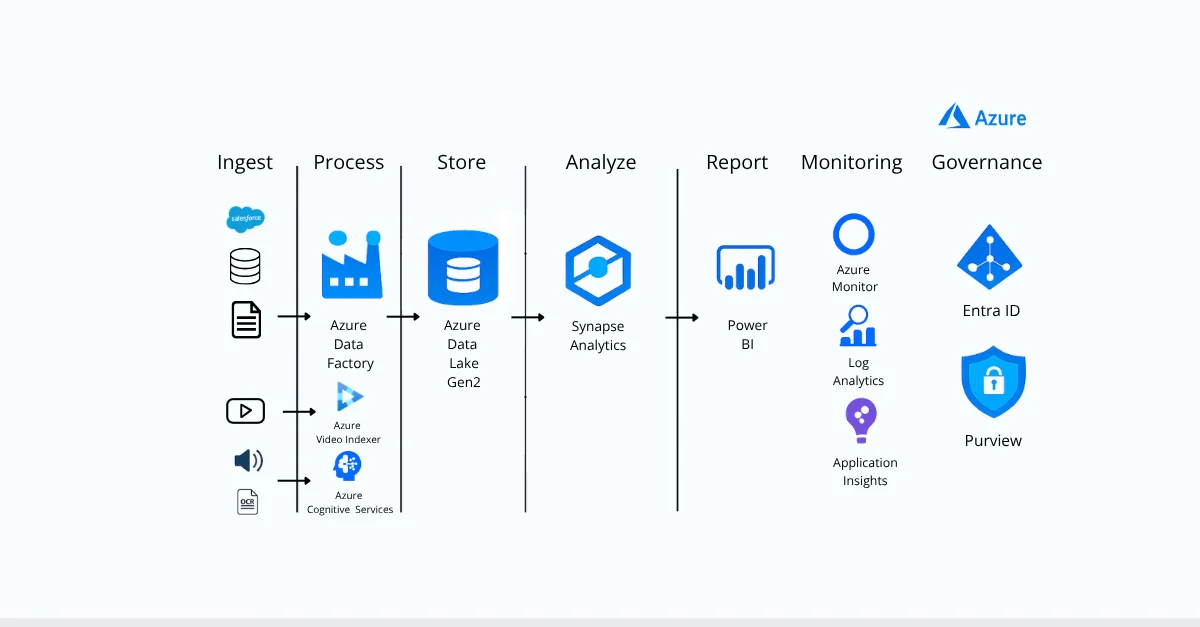
Task: Select the Entra ID diamond icon
Action: point(989,257)
